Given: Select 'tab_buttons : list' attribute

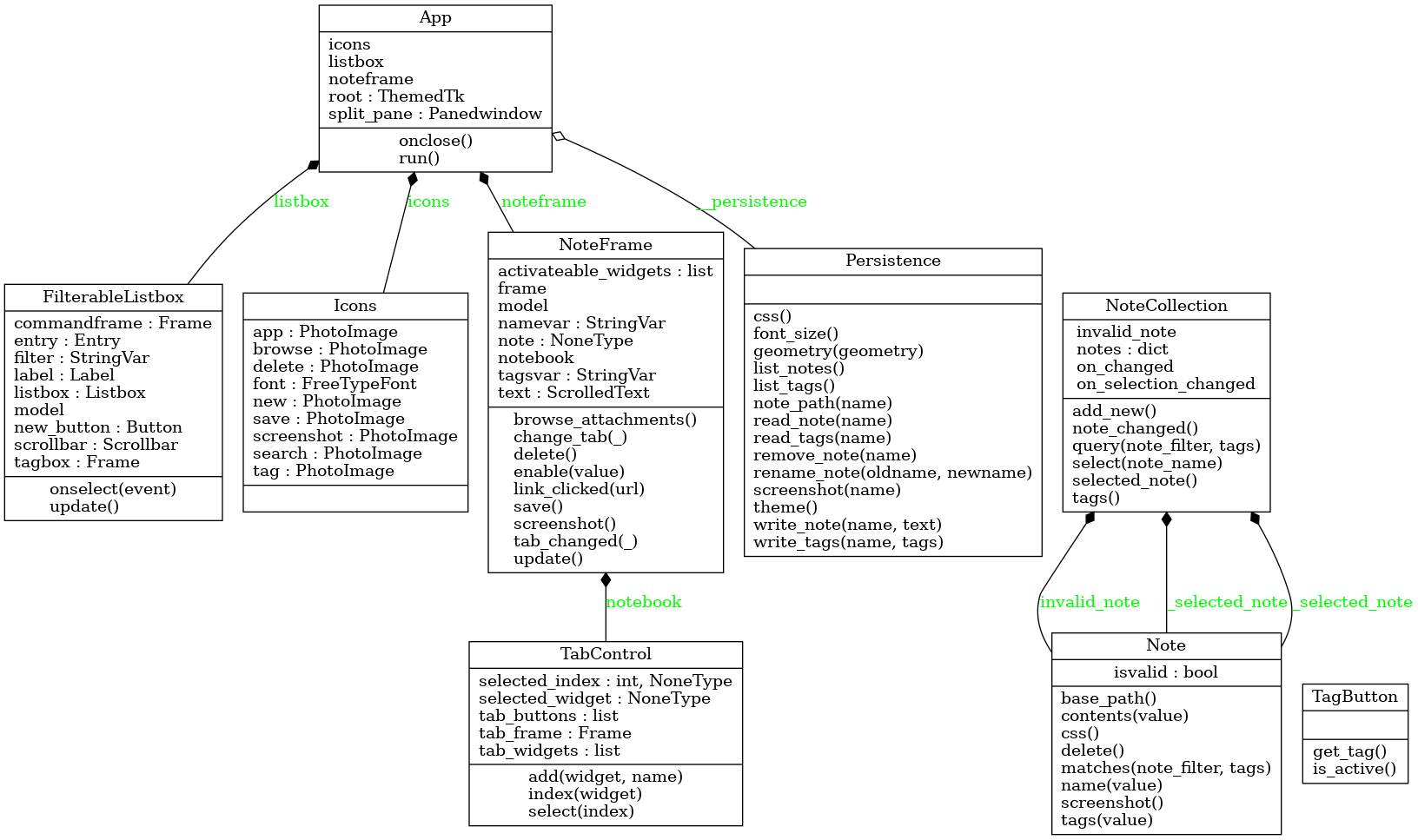Looking at the screenshot, I should 548,716.
